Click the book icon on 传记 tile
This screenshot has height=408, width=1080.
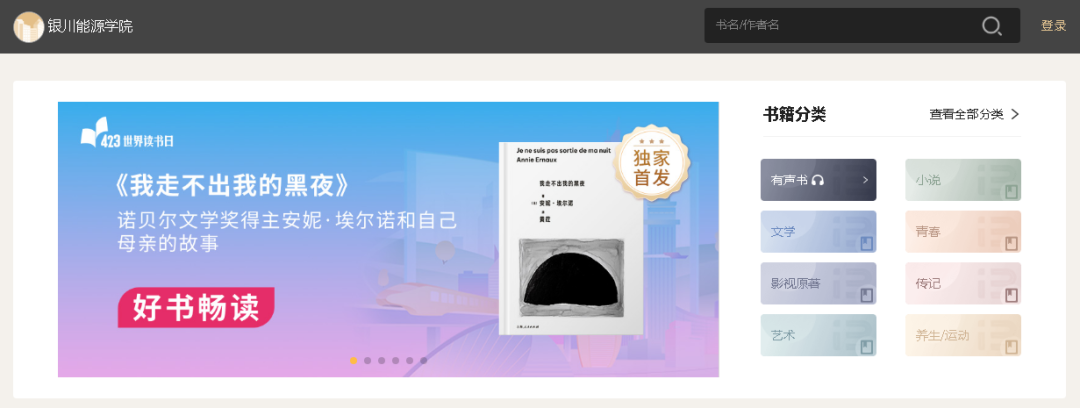pyautogui.click(x=1011, y=294)
